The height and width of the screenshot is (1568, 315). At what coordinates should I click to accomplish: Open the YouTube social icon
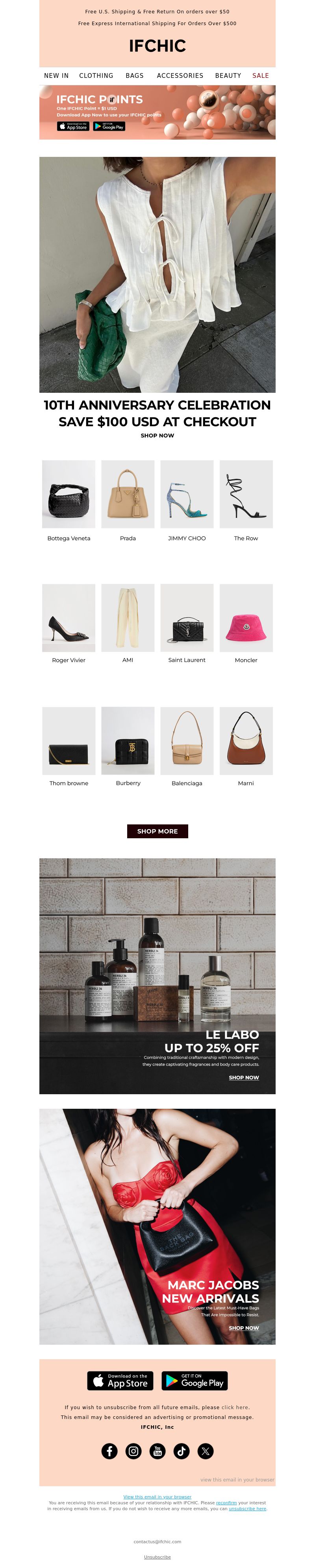click(x=157, y=1450)
